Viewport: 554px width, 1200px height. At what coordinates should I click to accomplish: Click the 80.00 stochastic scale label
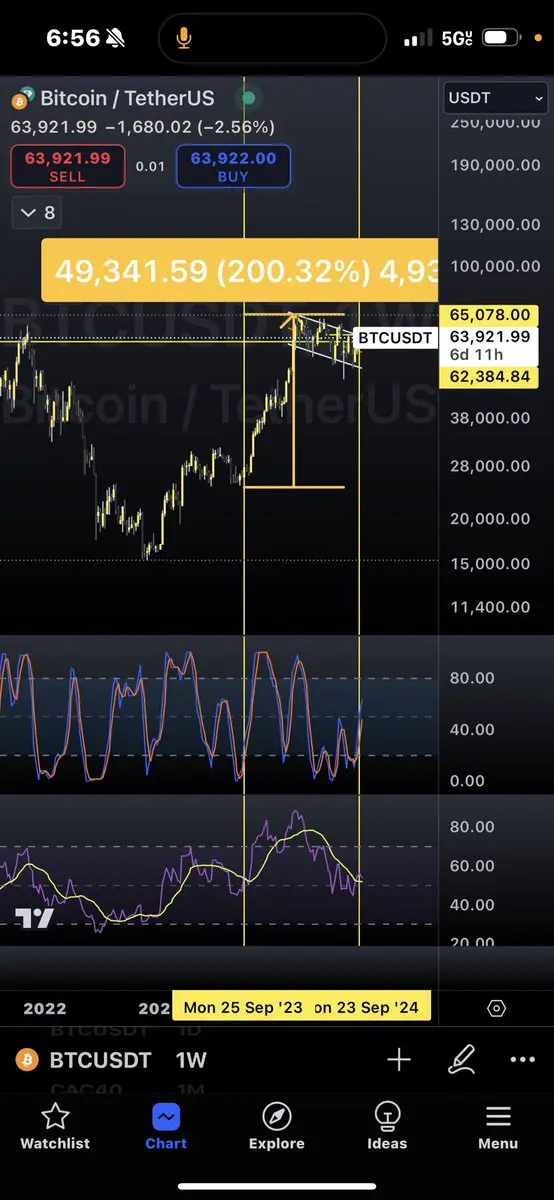click(472, 677)
